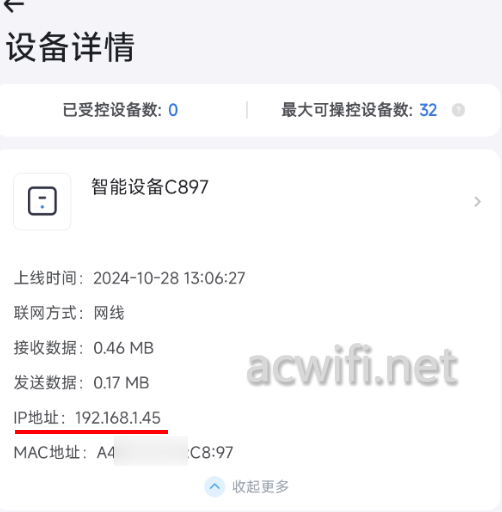The height and width of the screenshot is (512, 502).
Task: Click the 已受控设备数 label
Action: click(x=112, y=110)
